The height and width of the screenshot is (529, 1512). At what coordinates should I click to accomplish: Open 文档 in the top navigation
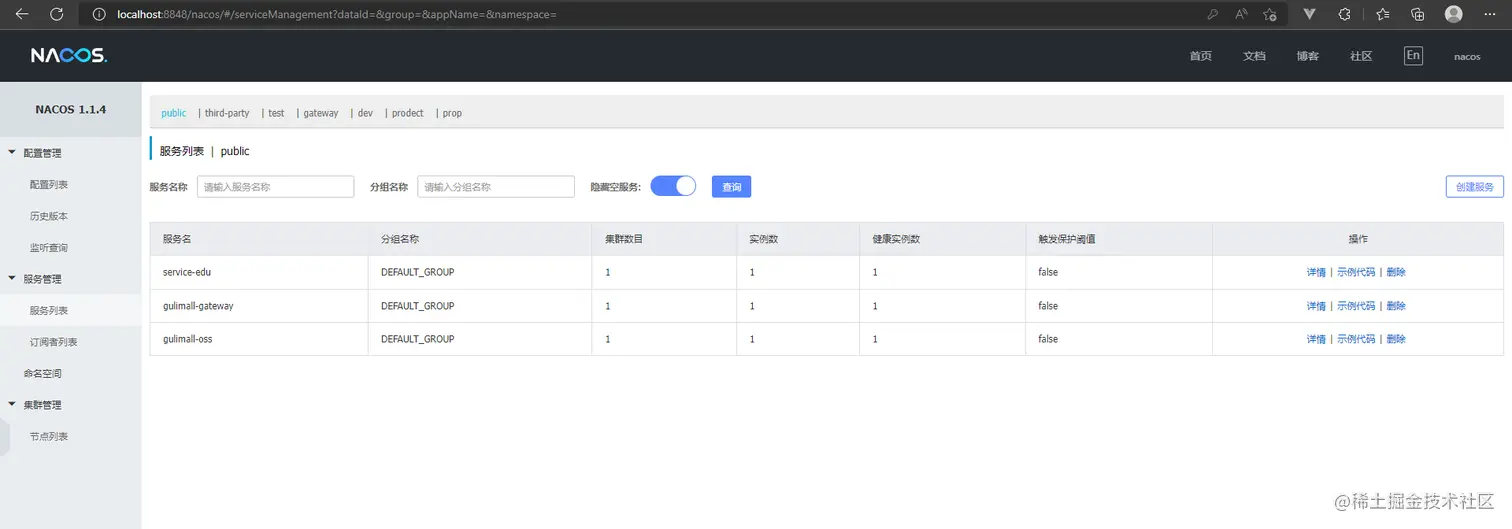[1254, 56]
